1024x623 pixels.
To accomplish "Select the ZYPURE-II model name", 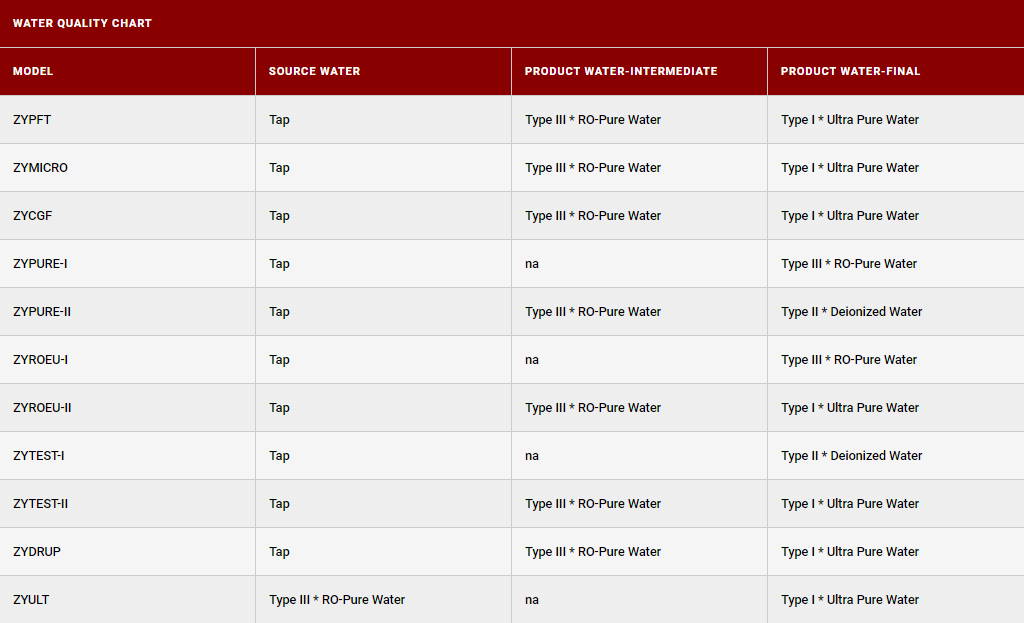I will [42, 312].
